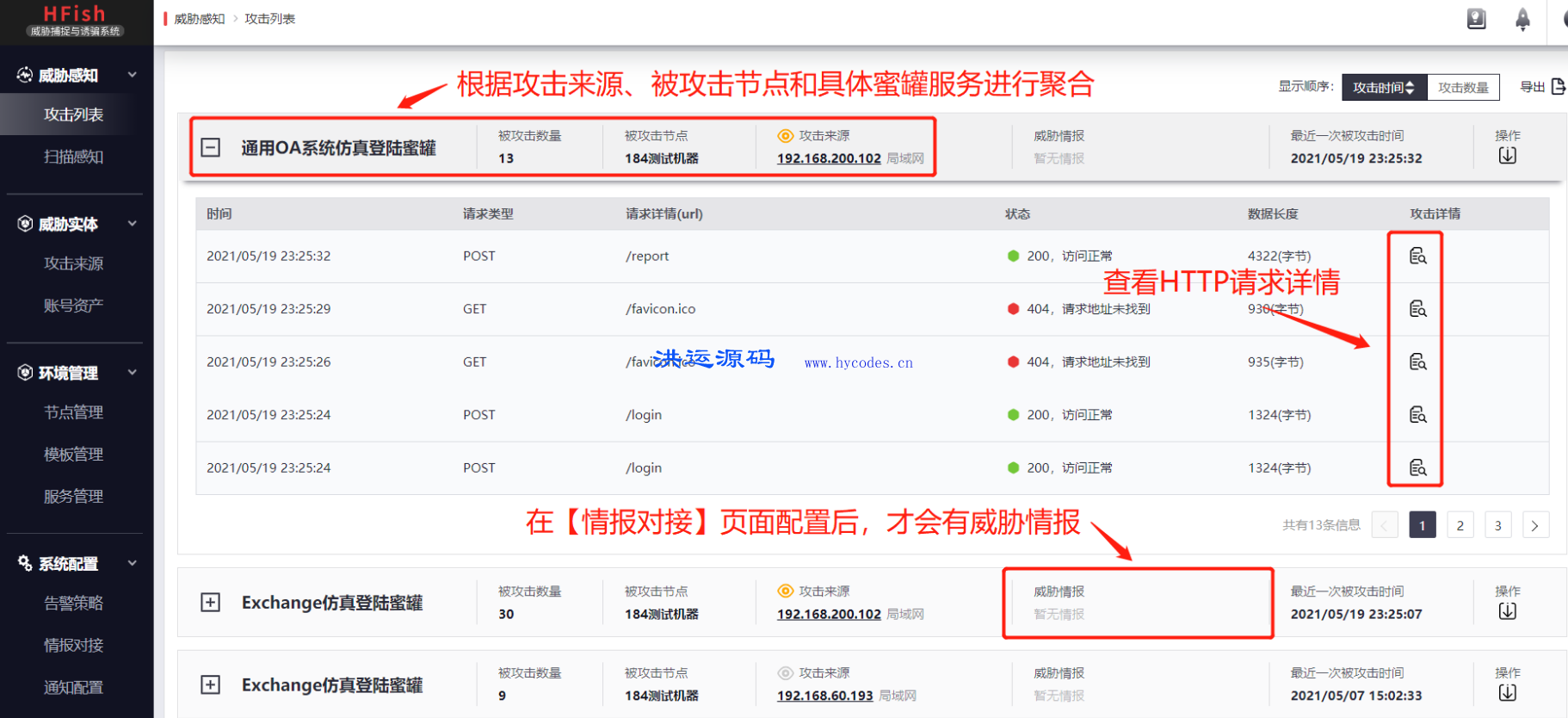Screen dimensions: 1568x718
Task: Open 模板管理 menu item
Action: tap(74, 455)
